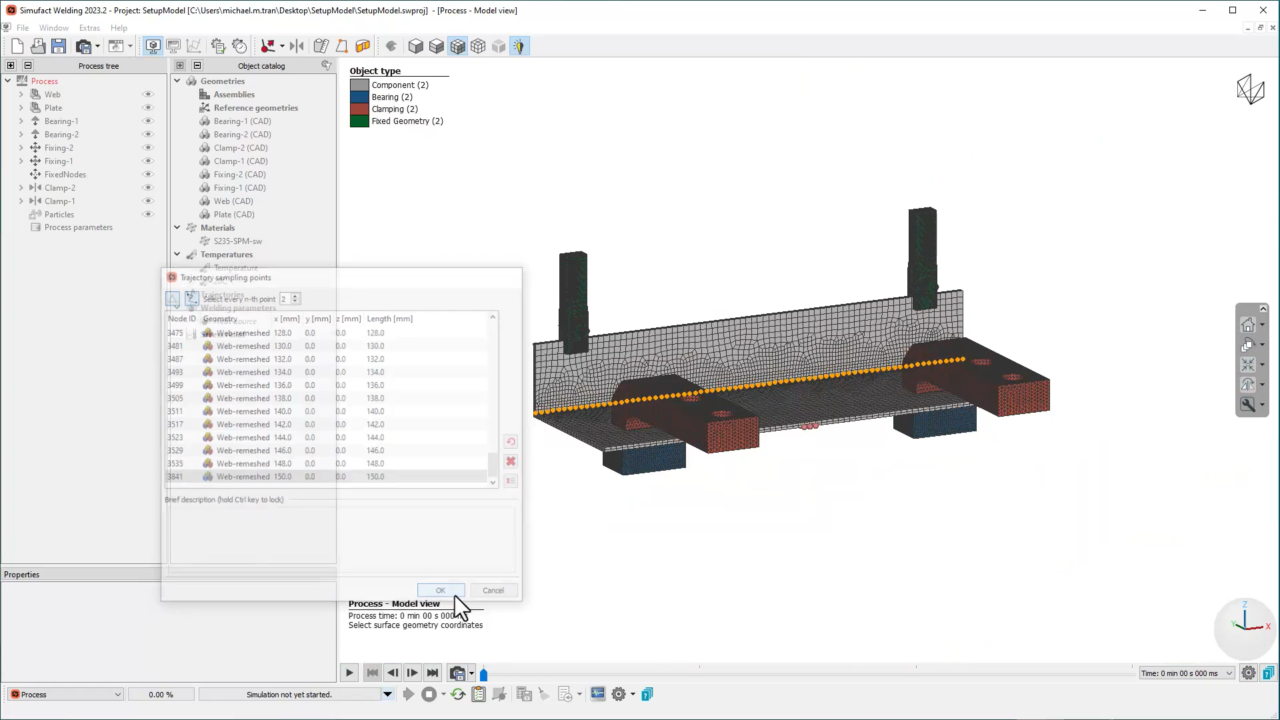1280x720 pixels.
Task: Collapse the Materials section in Object catalog
Action: [178, 228]
